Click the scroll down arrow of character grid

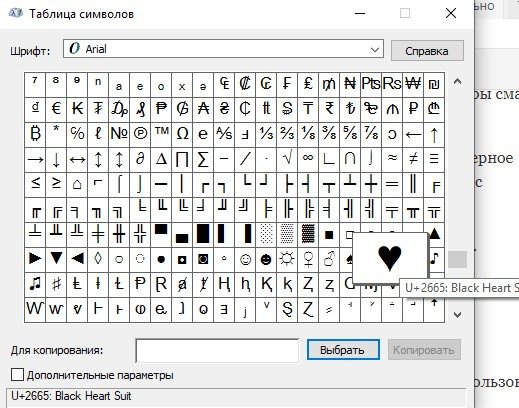point(457,314)
